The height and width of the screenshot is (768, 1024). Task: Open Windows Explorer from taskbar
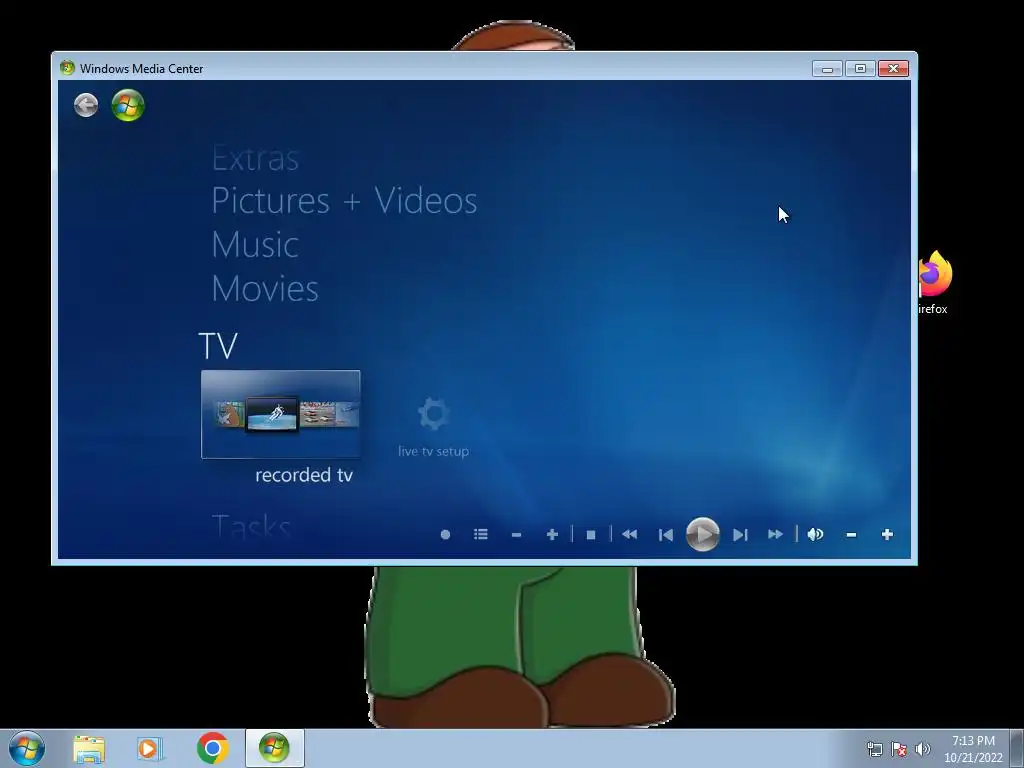(x=89, y=749)
